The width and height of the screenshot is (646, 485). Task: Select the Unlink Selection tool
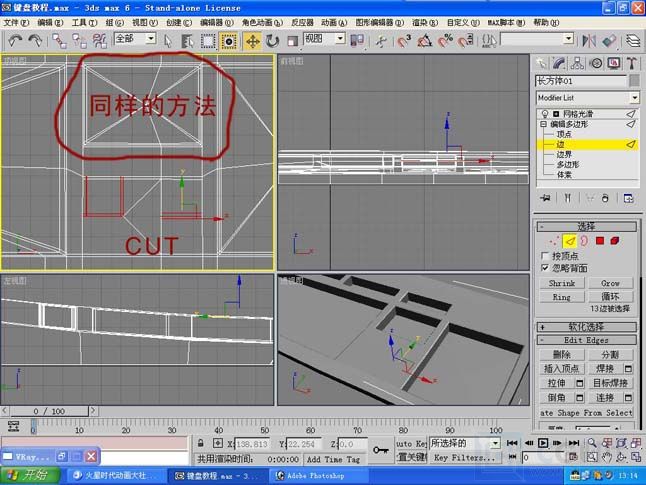(x=79, y=41)
